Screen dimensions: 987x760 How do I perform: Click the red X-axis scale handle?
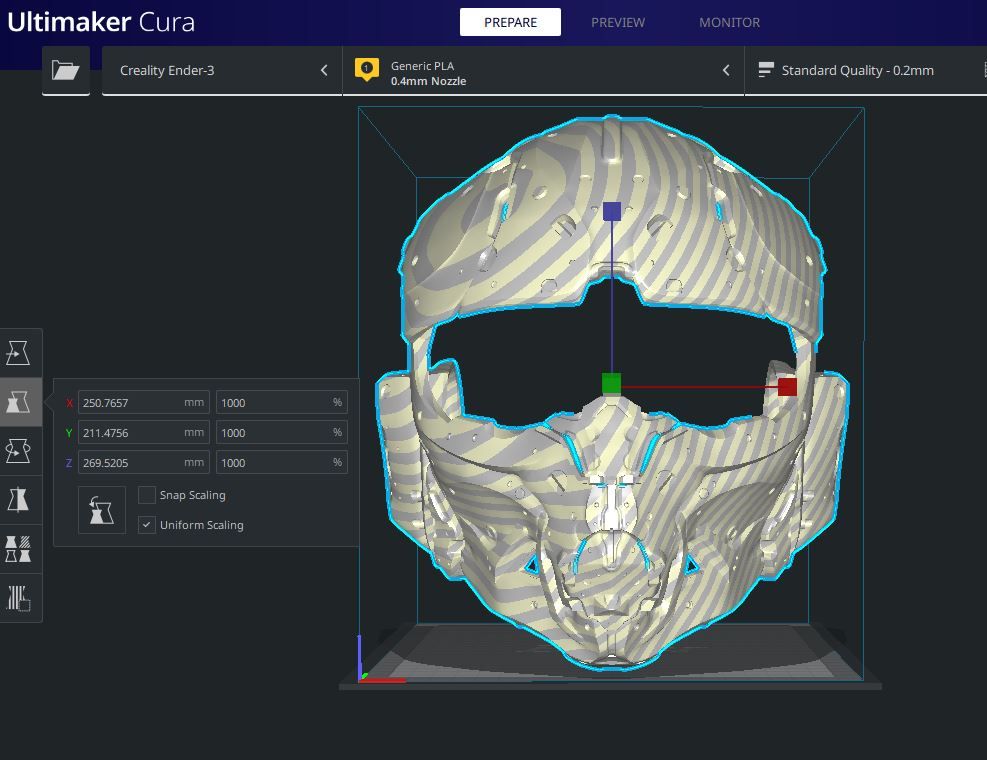787,387
